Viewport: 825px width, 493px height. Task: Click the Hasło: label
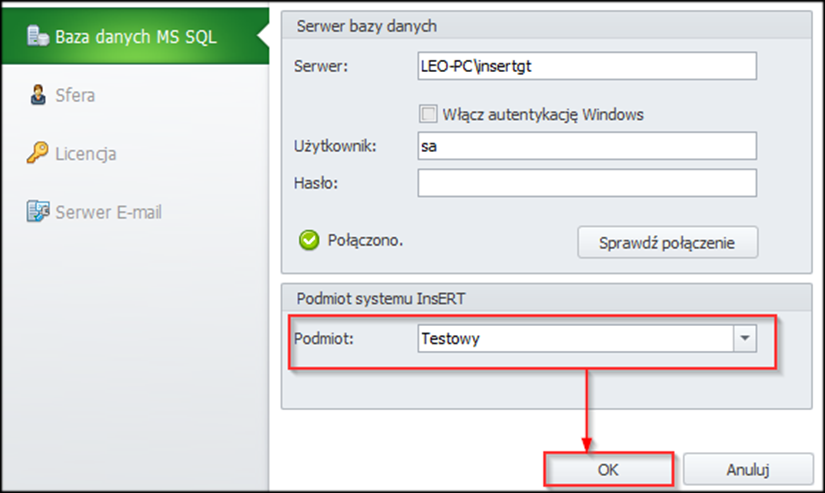[x=316, y=183]
